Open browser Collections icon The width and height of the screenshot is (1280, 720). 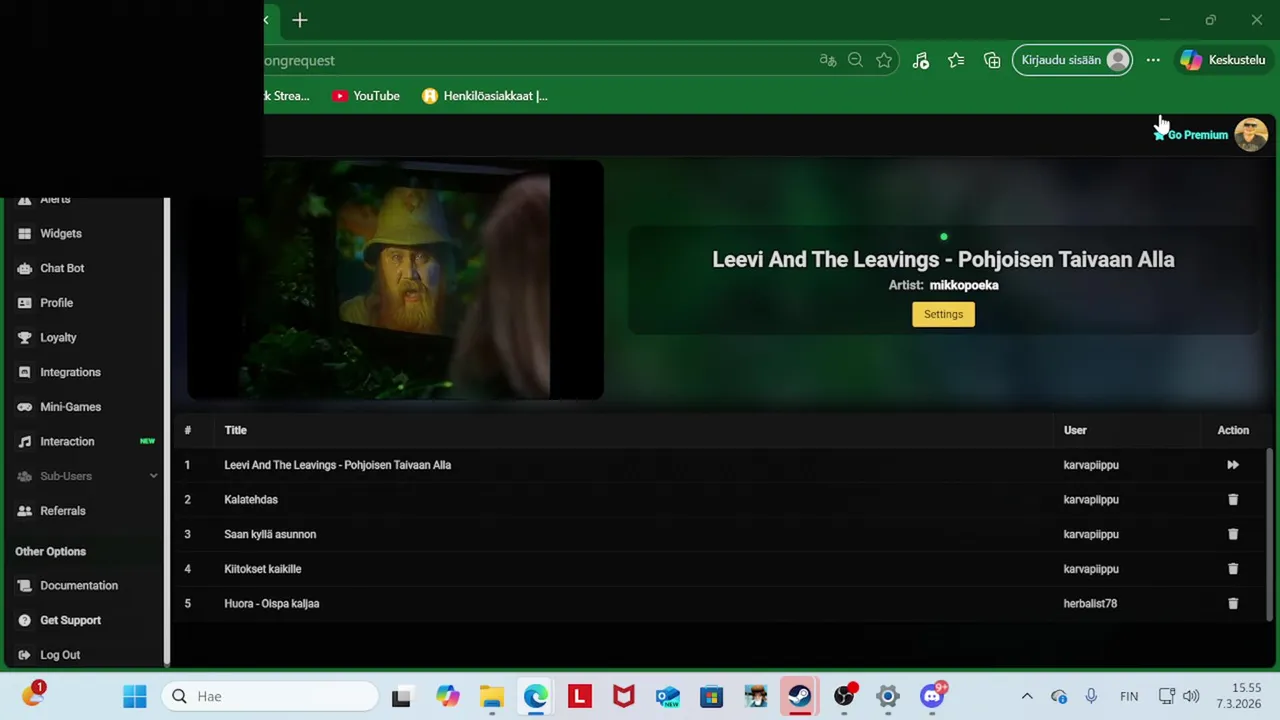[x=992, y=60]
